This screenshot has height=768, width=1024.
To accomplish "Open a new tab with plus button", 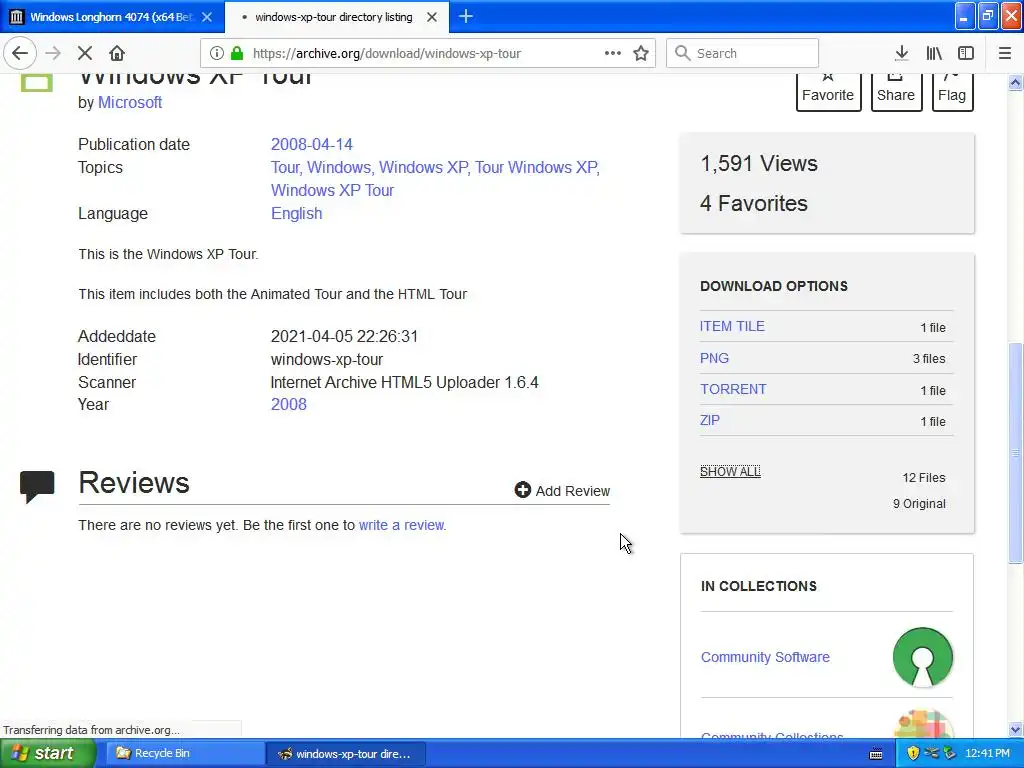I will pyautogui.click(x=466, y=16).
